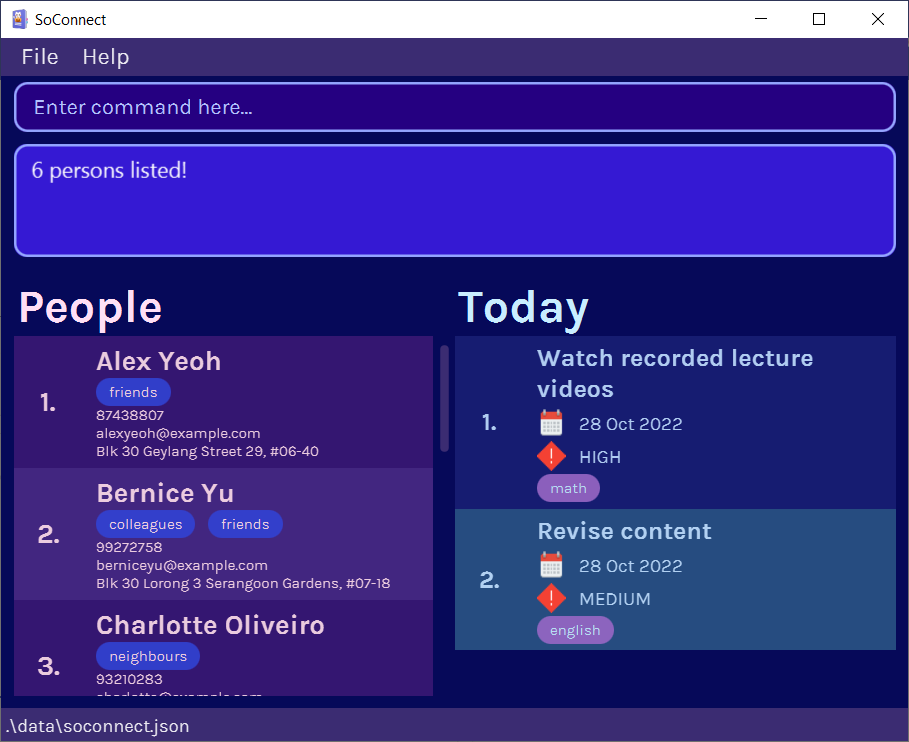Select task title Watch recorded lecture videos

(x=675, y=373)
